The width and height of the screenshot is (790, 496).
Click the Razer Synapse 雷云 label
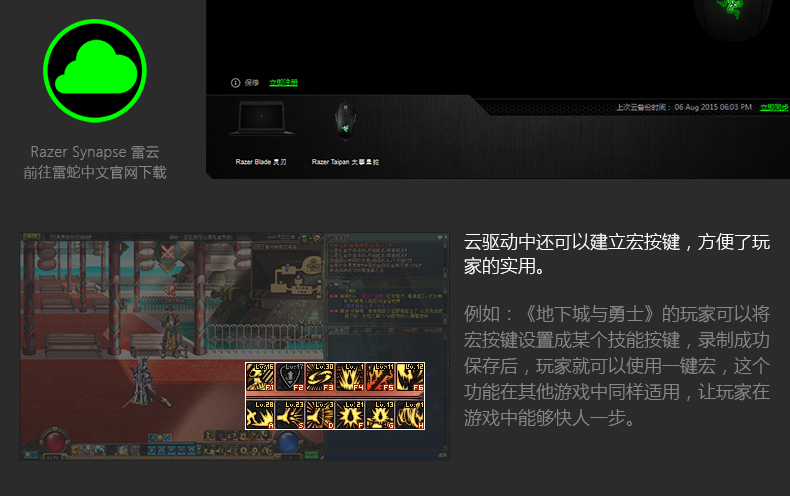coord(95,152)
